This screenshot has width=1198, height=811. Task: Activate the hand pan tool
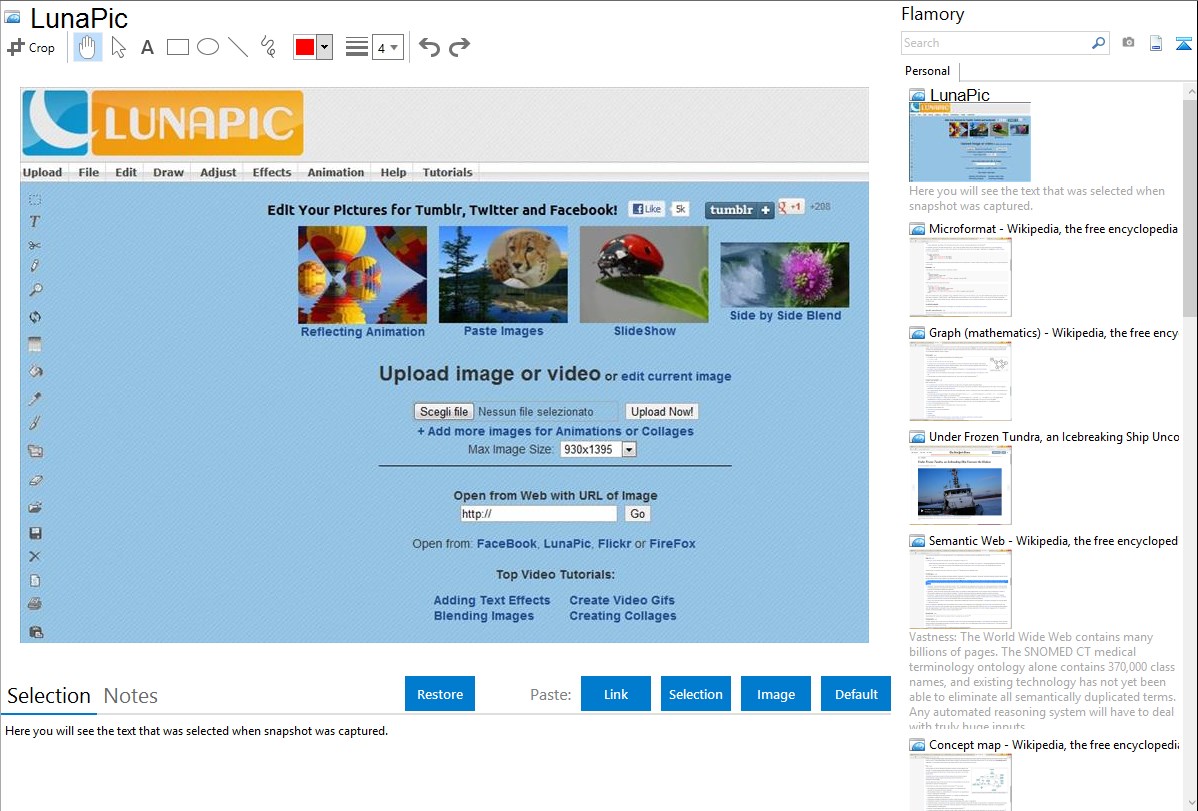pos(87,47)
